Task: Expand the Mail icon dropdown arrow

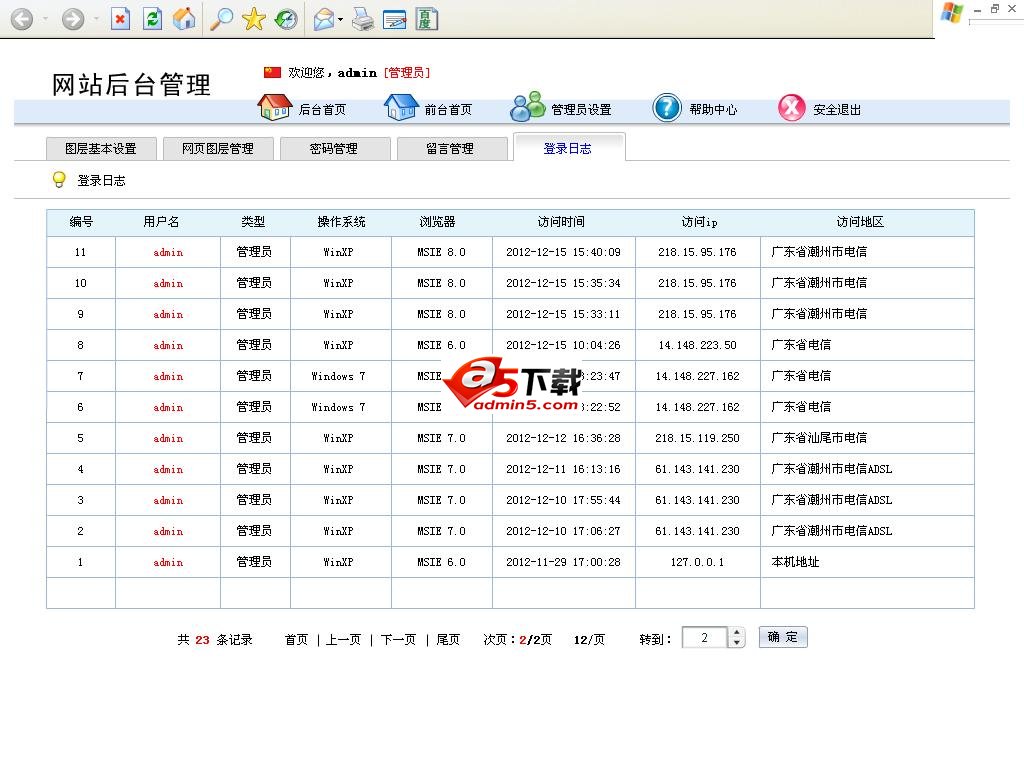Action: click(340, 20)
